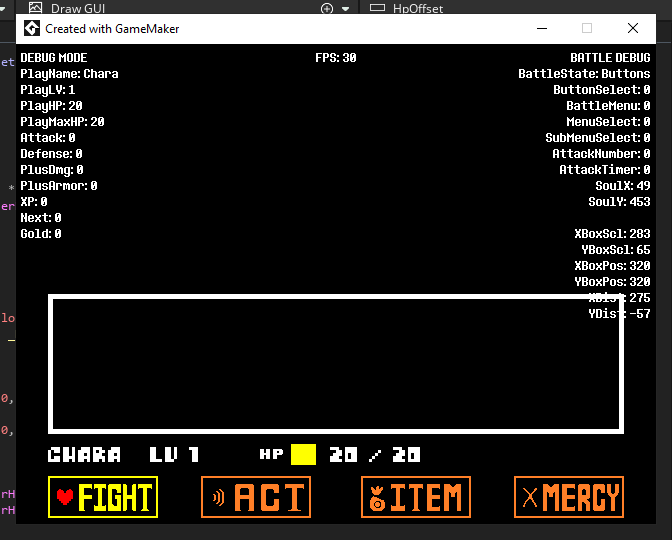The width and height of the screenshot is (672, 540).
Task: Click 'XBoxPos: 320' debug line
Action: click(x=612, y=266)
